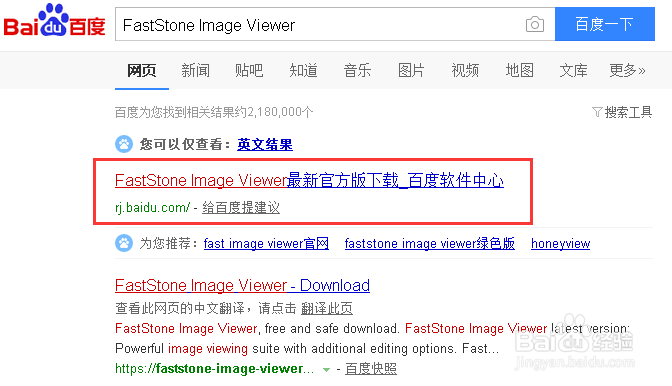The image size is (672, 386).
Task: Click the 百度一下 search button
Action: click(x=605, y=24)
